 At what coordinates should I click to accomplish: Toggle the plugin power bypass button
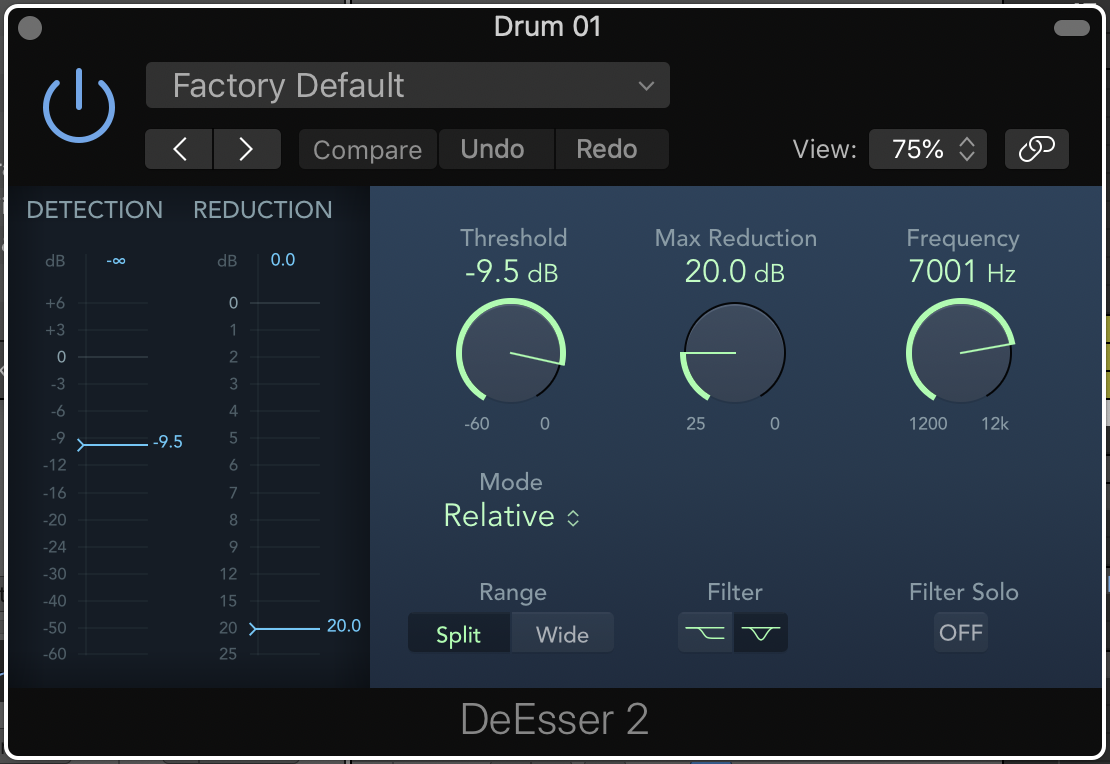click(x=79, y=106)
